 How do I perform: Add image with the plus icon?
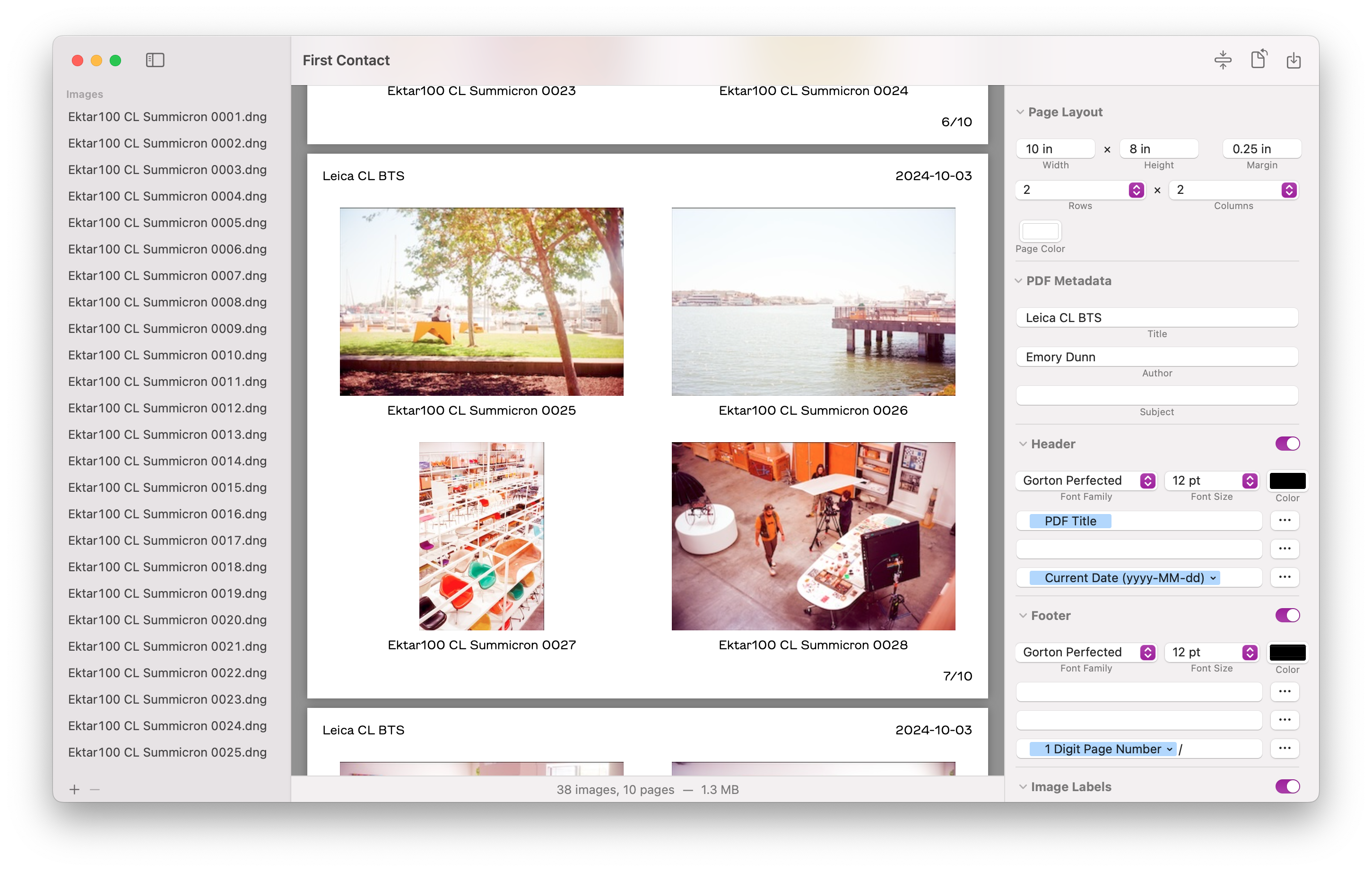(74, 789)
